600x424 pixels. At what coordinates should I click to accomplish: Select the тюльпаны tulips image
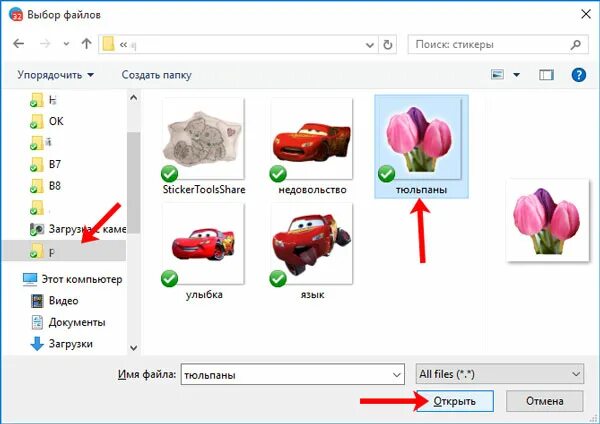pyautogui.click(x=421, y=146)
